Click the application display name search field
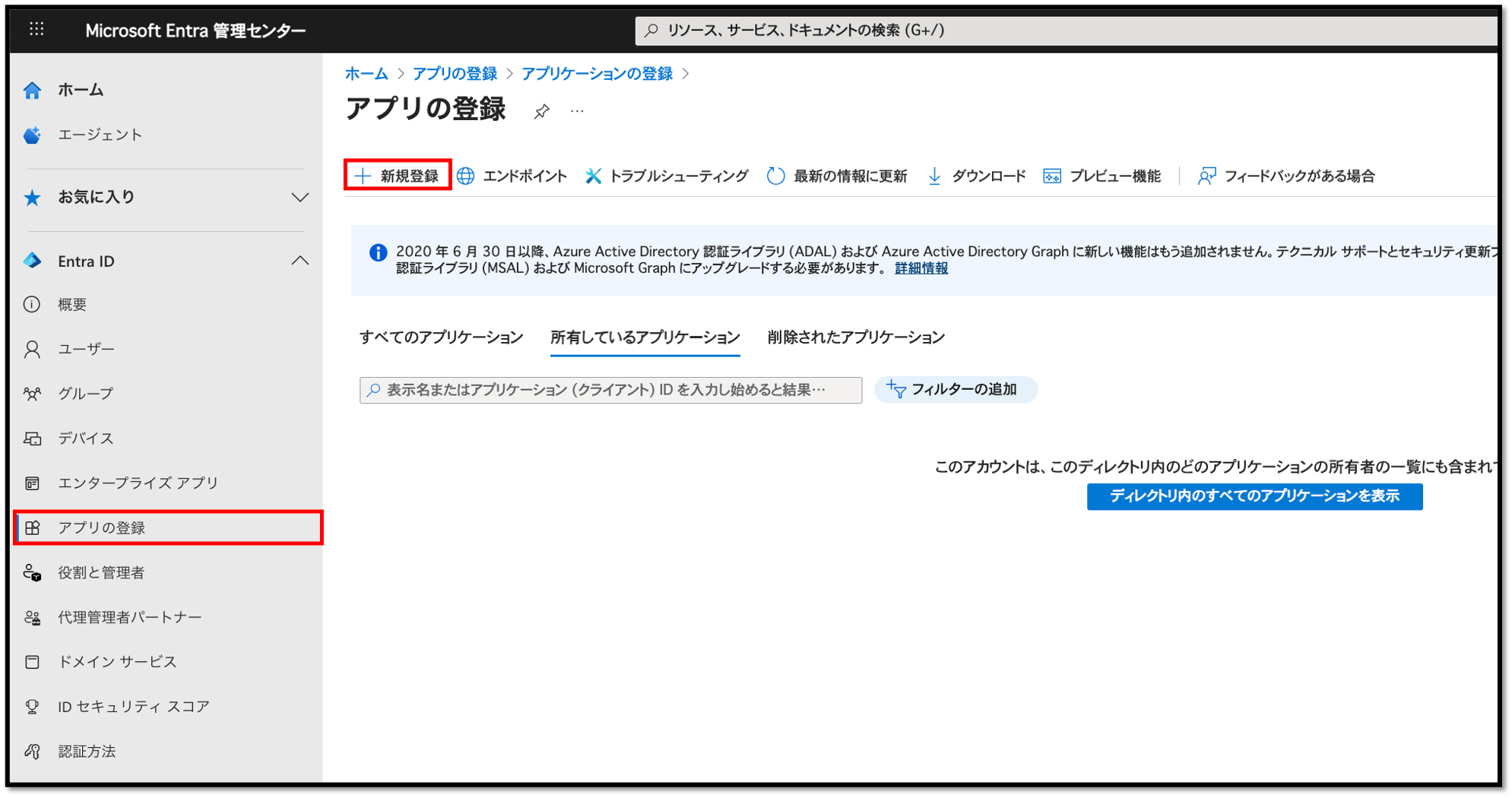The width and height of the screenshot is (1512, 798). tap(608, 390)
